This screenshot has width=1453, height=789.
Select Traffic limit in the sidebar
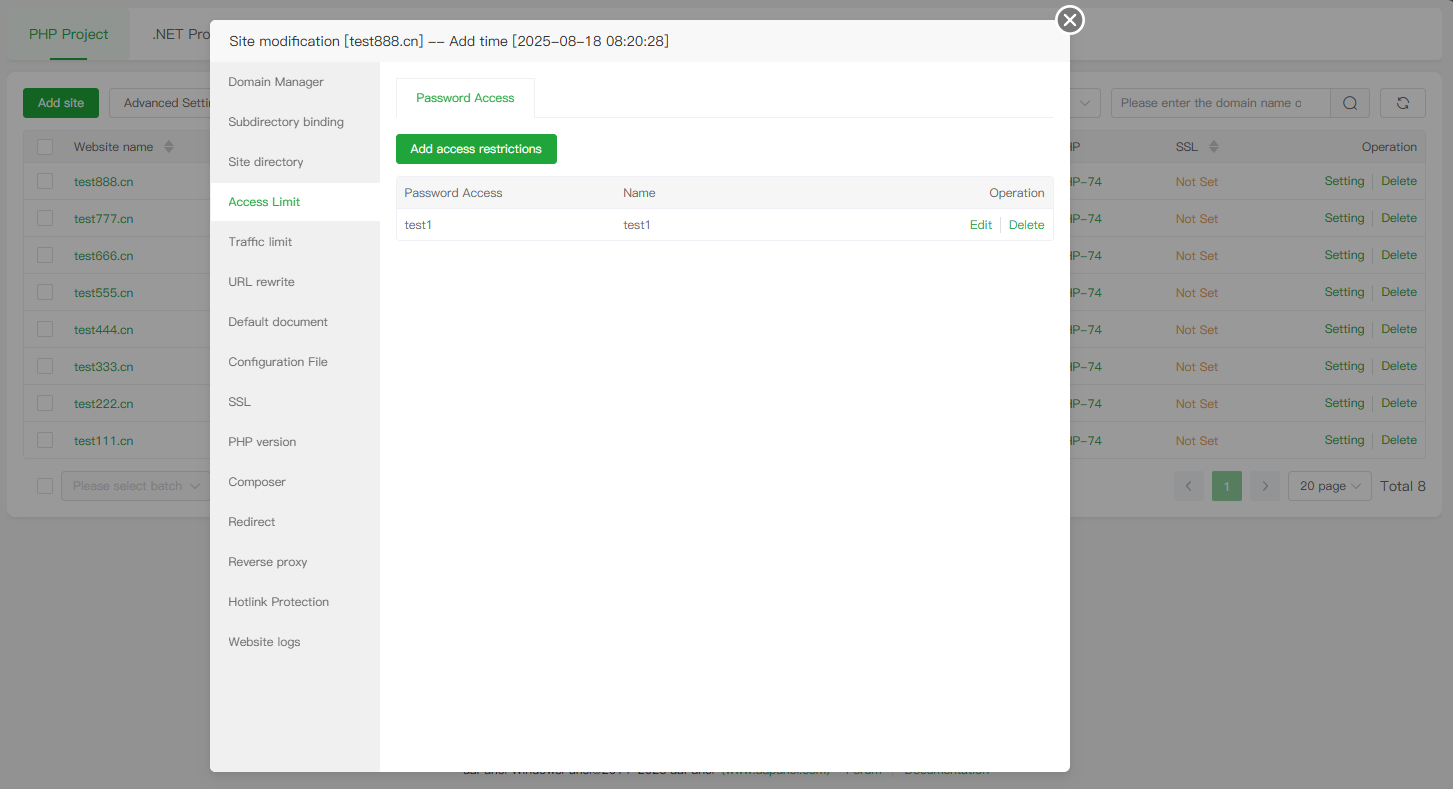coord(260,242)
